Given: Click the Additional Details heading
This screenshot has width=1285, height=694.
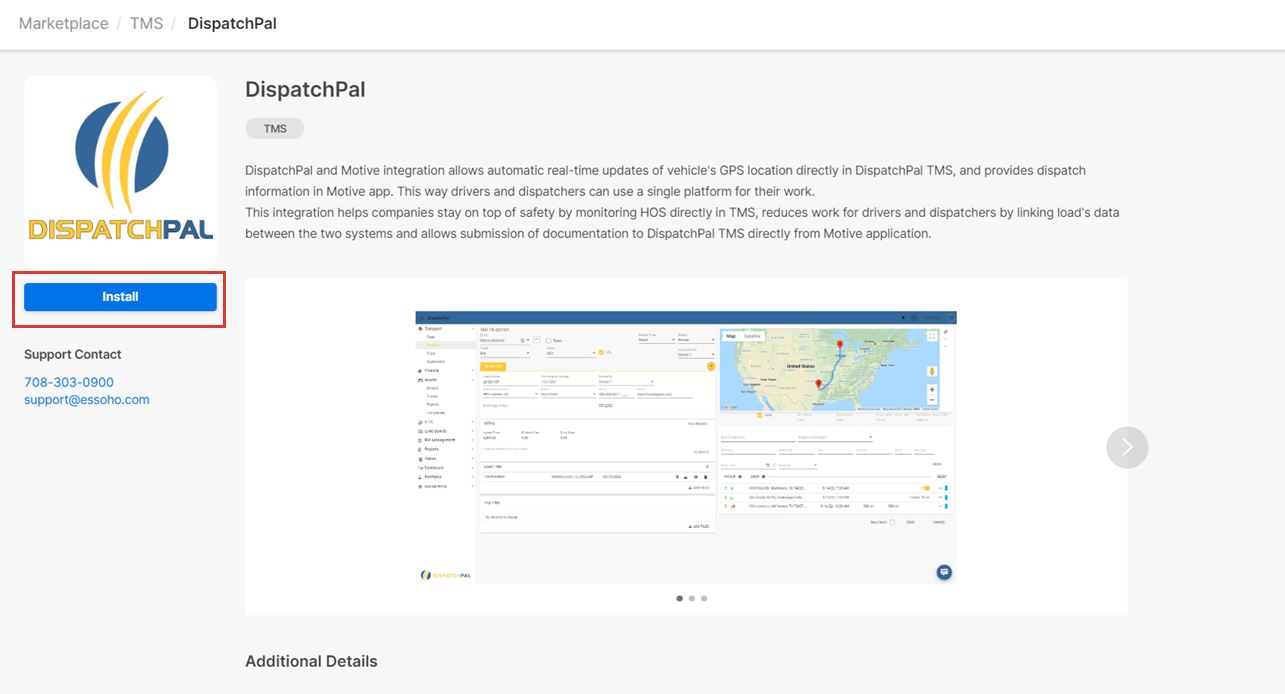Looking at the screenshot, I should (311, 661).
